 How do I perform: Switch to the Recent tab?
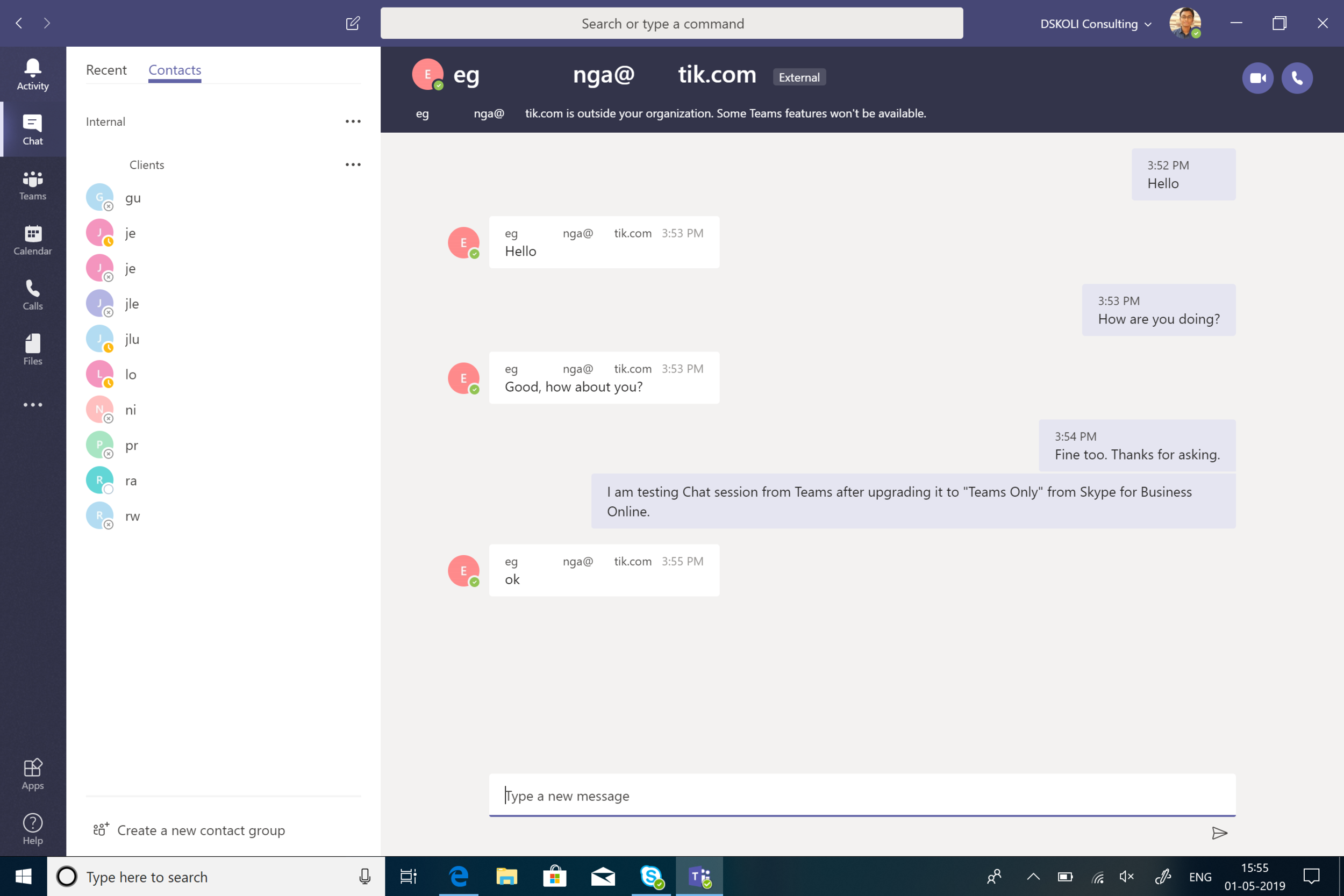(x=106, y=70)
